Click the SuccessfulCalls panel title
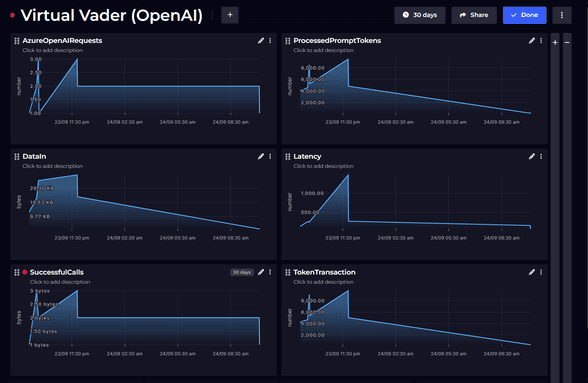Screen dimensions: 588x383 pos(57,272)
